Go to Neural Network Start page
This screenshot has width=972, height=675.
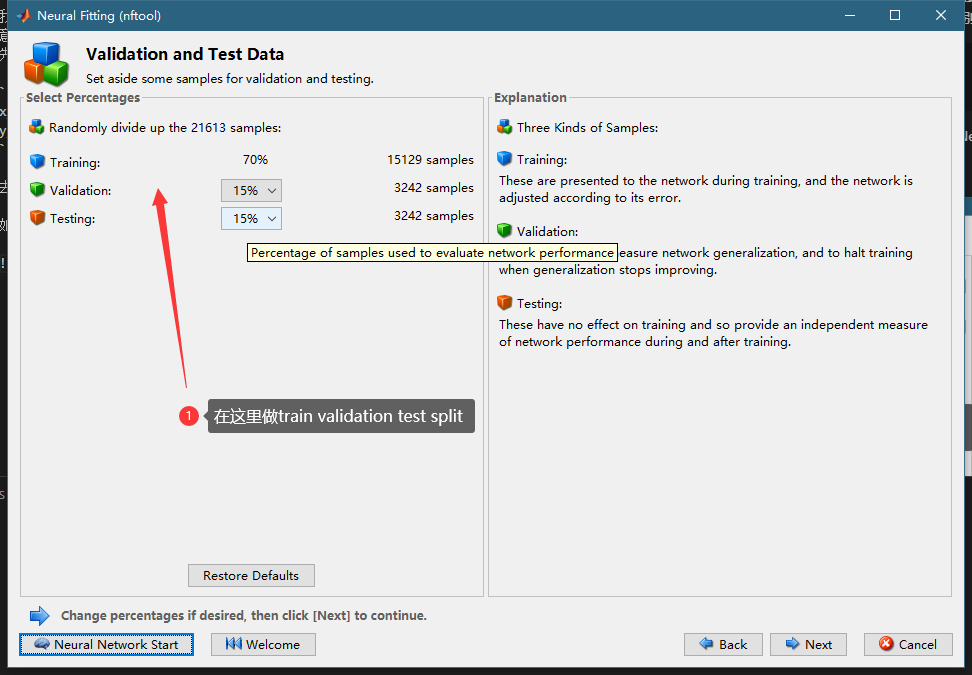tap(106, 645)
